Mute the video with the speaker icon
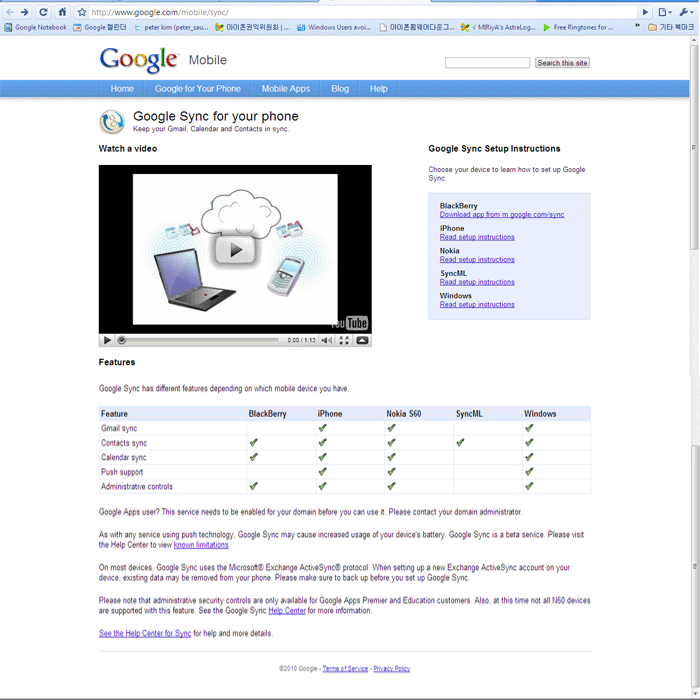Image resolution: width=700 pixels, height=700 pixels. click(x=327, y=340)
